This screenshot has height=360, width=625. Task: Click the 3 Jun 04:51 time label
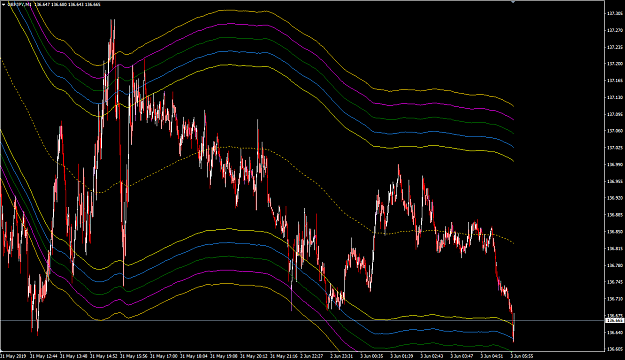click(x=492, y=356)
